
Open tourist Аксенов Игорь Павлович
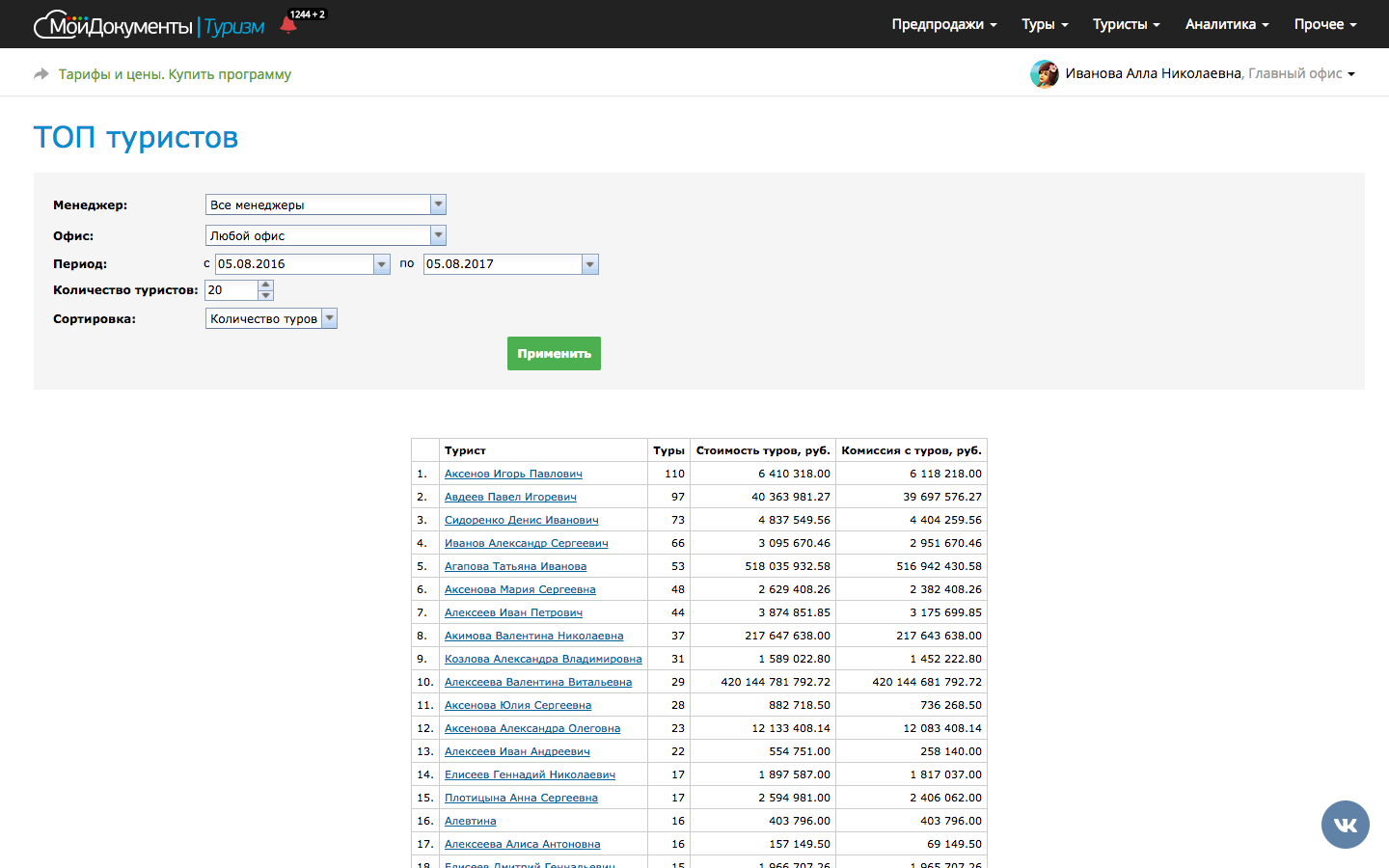(513, 474)
